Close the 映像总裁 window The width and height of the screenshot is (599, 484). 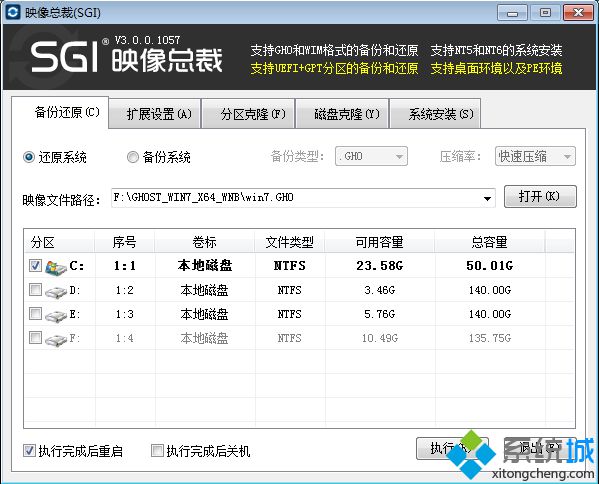[x=578, y=13]
